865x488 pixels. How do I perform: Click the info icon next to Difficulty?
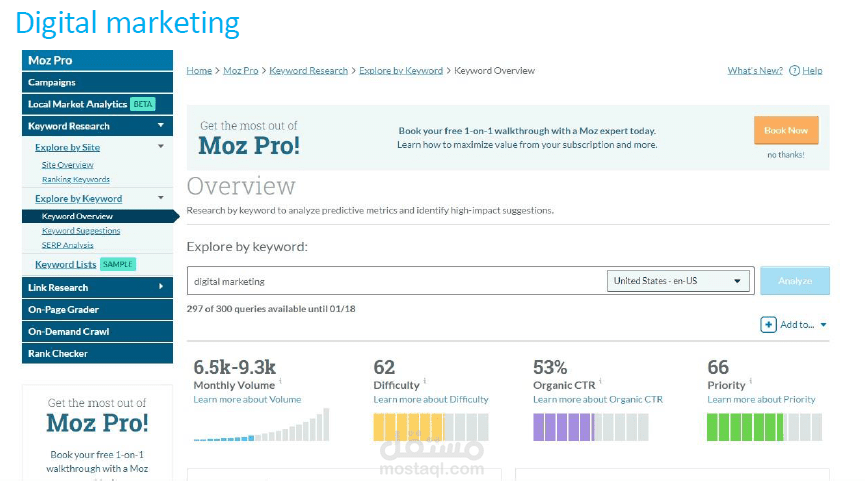pyautogui.click(x=425, y=381)
